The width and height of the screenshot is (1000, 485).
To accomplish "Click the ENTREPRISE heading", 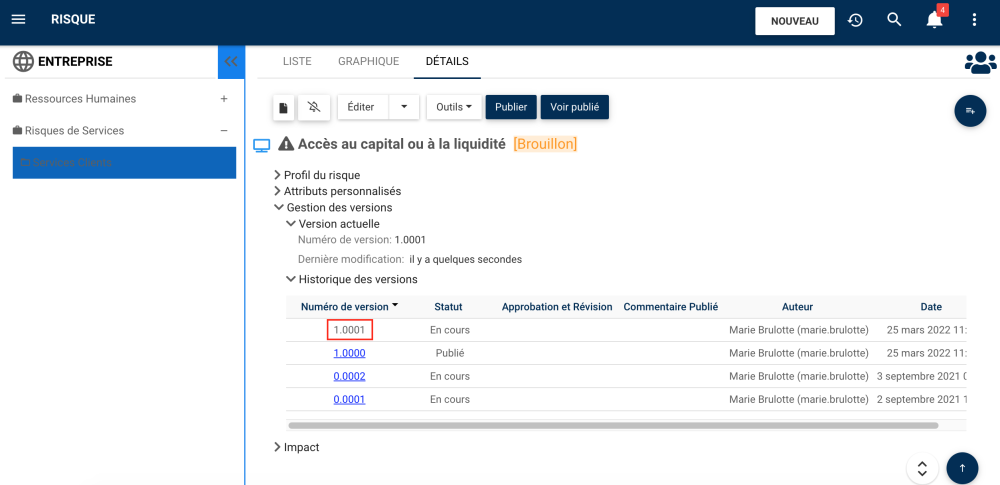I will pyautogui.click(x=75, y=62).
